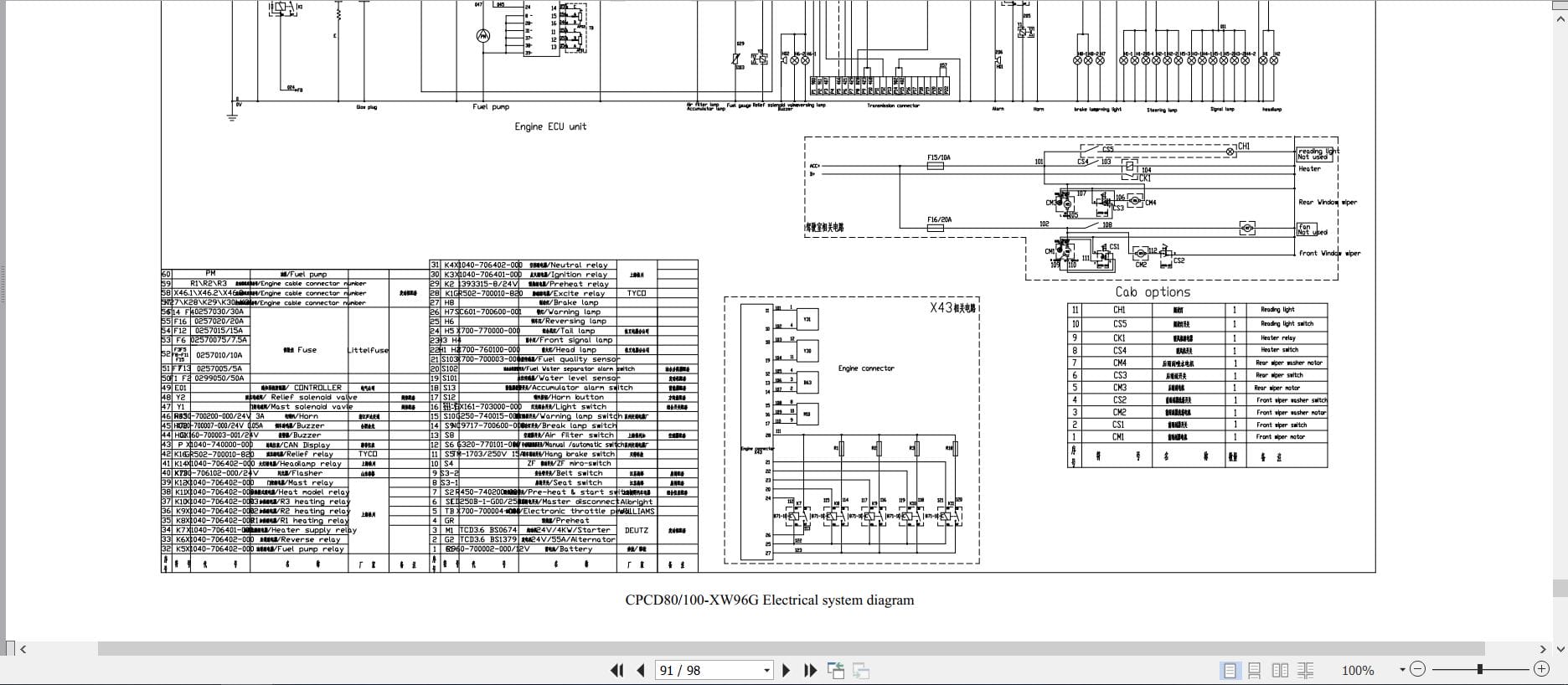Click the TYCO cell beside Excite relay
Screen dimensions: 1568x685
[637, 293]
